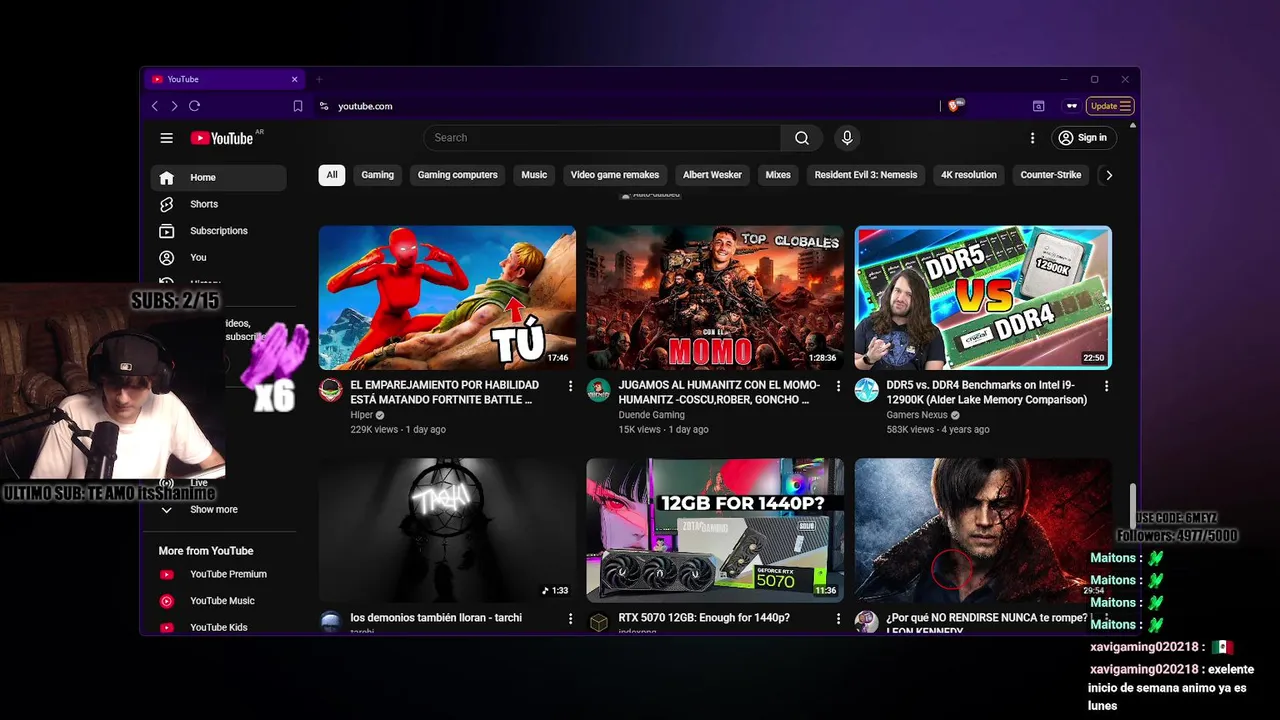
Task: Go to Home in the sidebar
Action: (x=218, y=177)
